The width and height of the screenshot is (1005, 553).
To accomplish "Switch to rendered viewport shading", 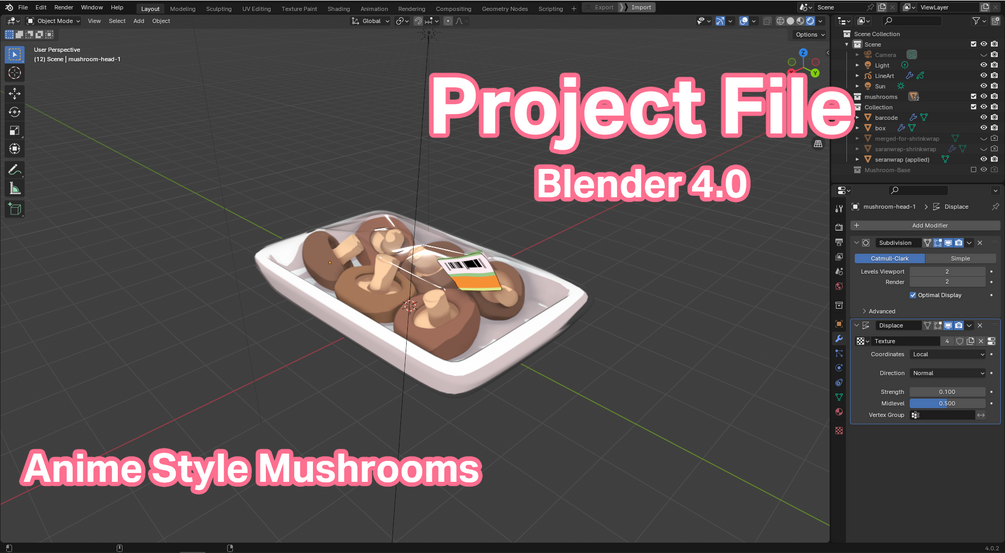I will click(811, 21).
